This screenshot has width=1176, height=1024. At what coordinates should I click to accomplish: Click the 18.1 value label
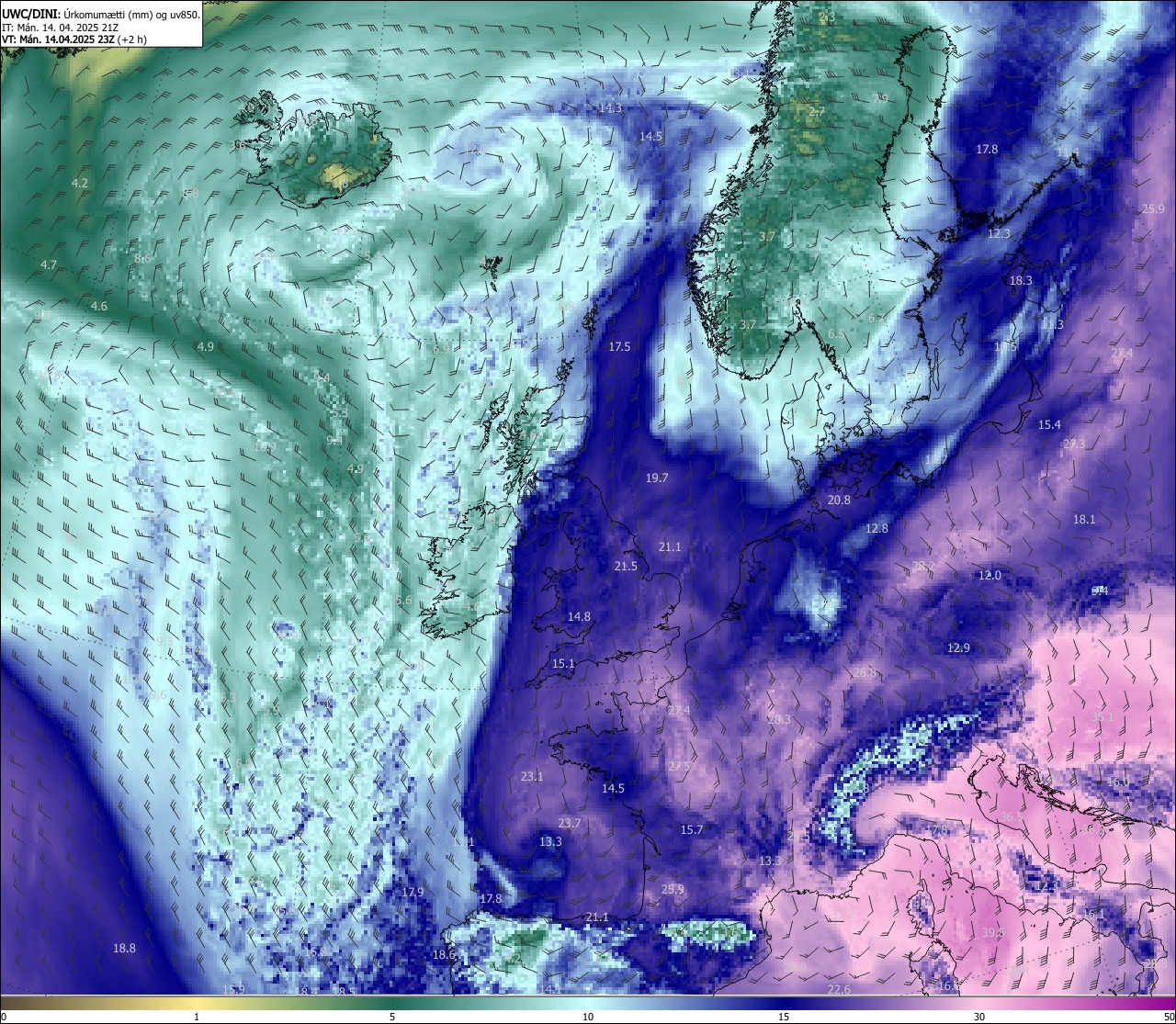[1084, 520]
